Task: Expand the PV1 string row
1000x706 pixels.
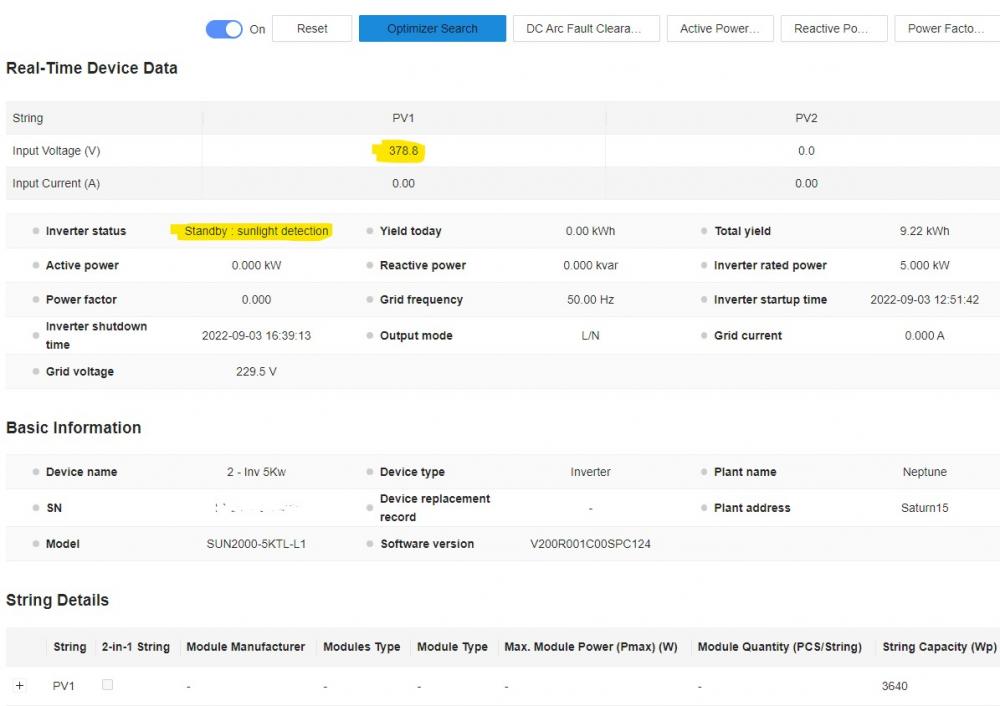Action: (20, 686)
